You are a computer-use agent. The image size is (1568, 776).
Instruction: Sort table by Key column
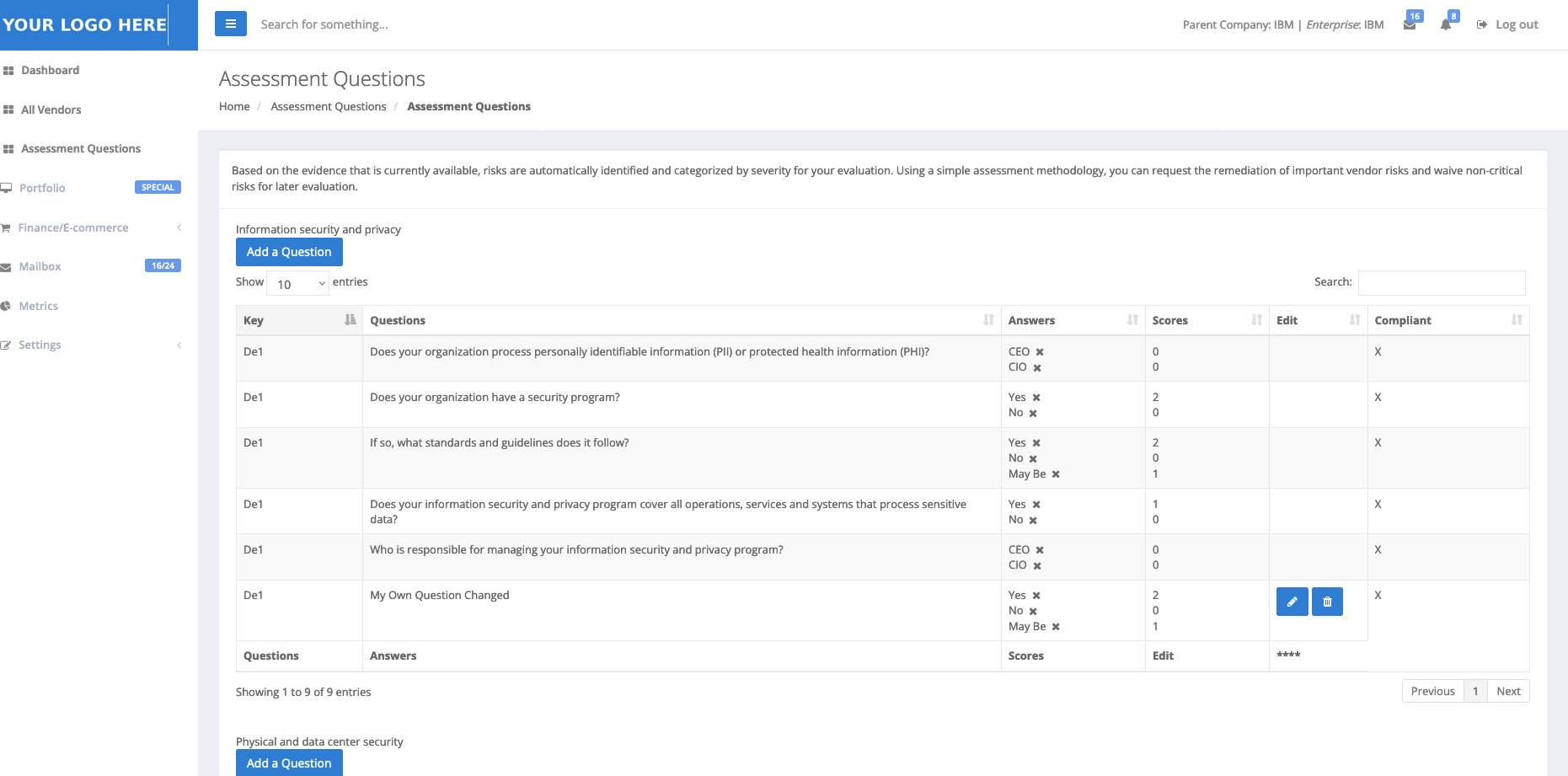point(299,320)
